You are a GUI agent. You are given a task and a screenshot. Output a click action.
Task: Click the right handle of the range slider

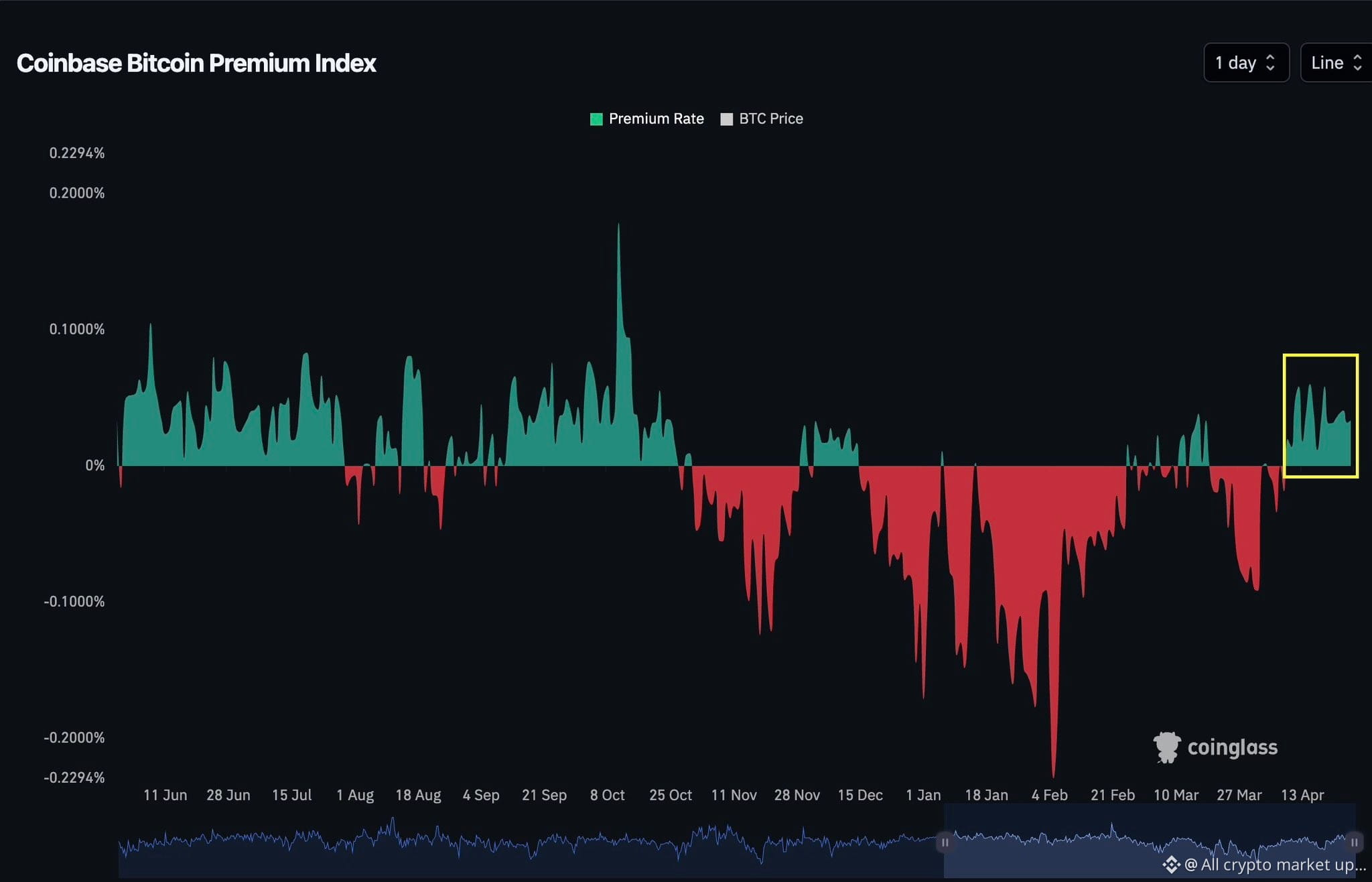point(1354,842)
